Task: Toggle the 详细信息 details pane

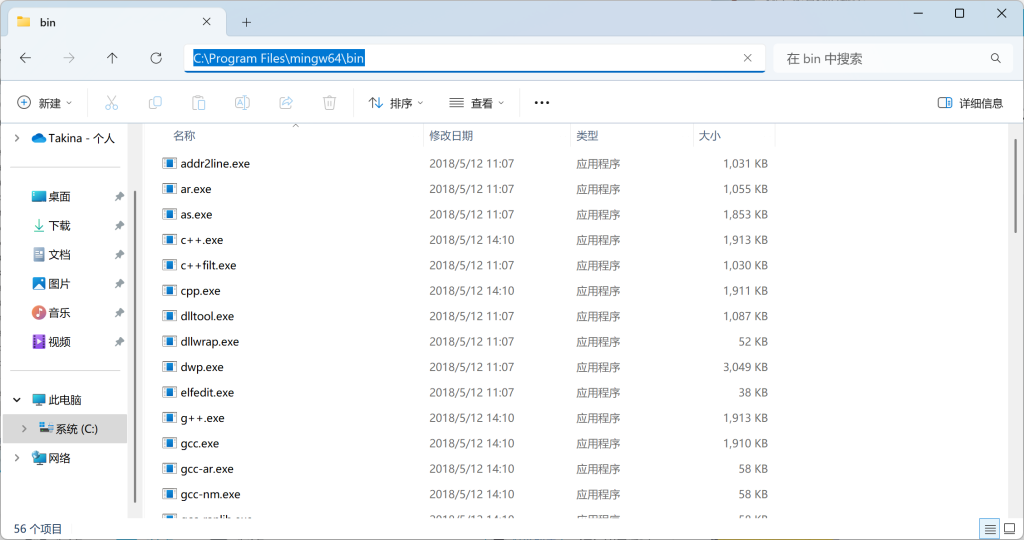Action: coord(970,103)
